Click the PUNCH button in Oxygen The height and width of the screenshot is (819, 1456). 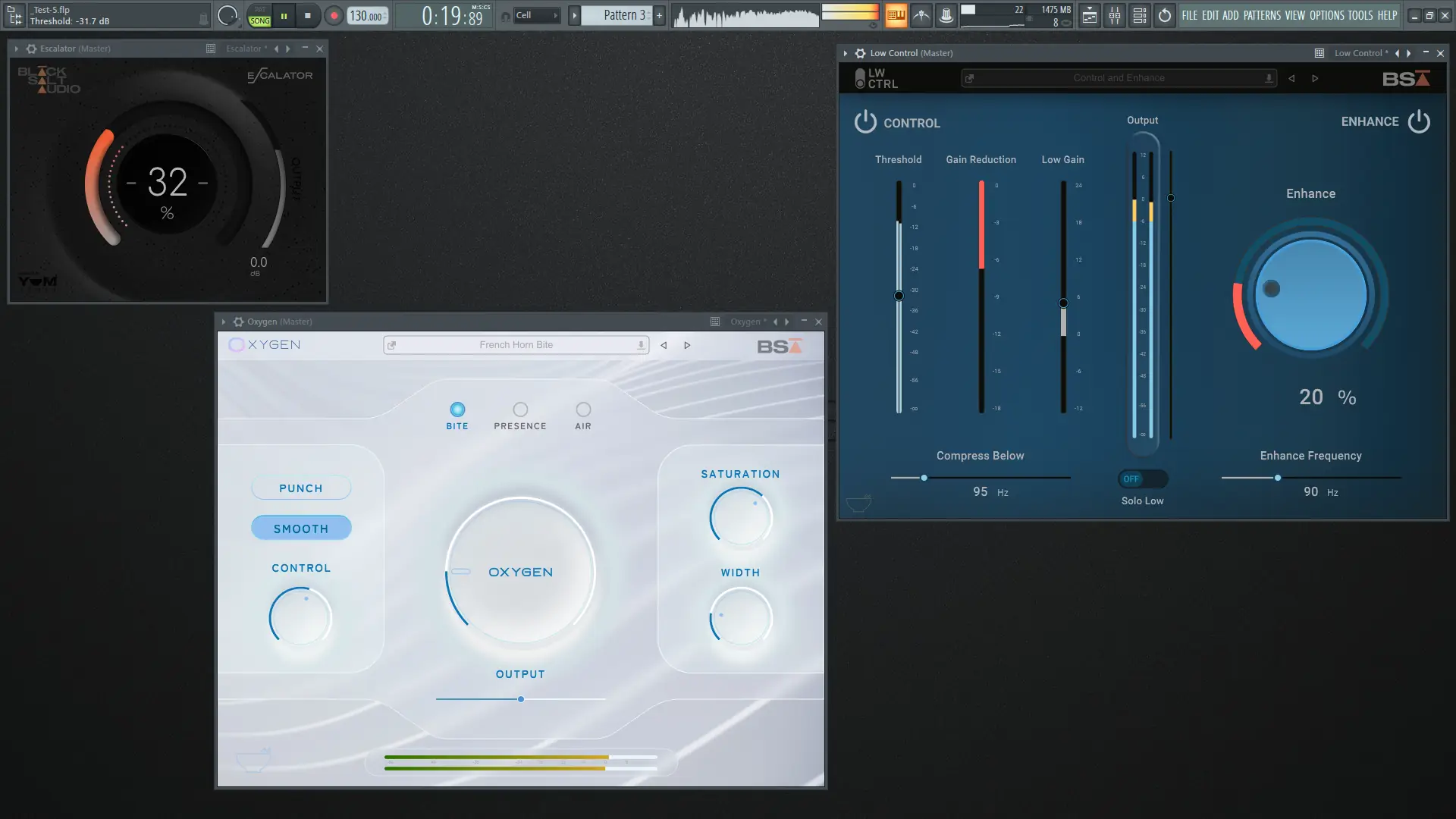coord(301,488)
